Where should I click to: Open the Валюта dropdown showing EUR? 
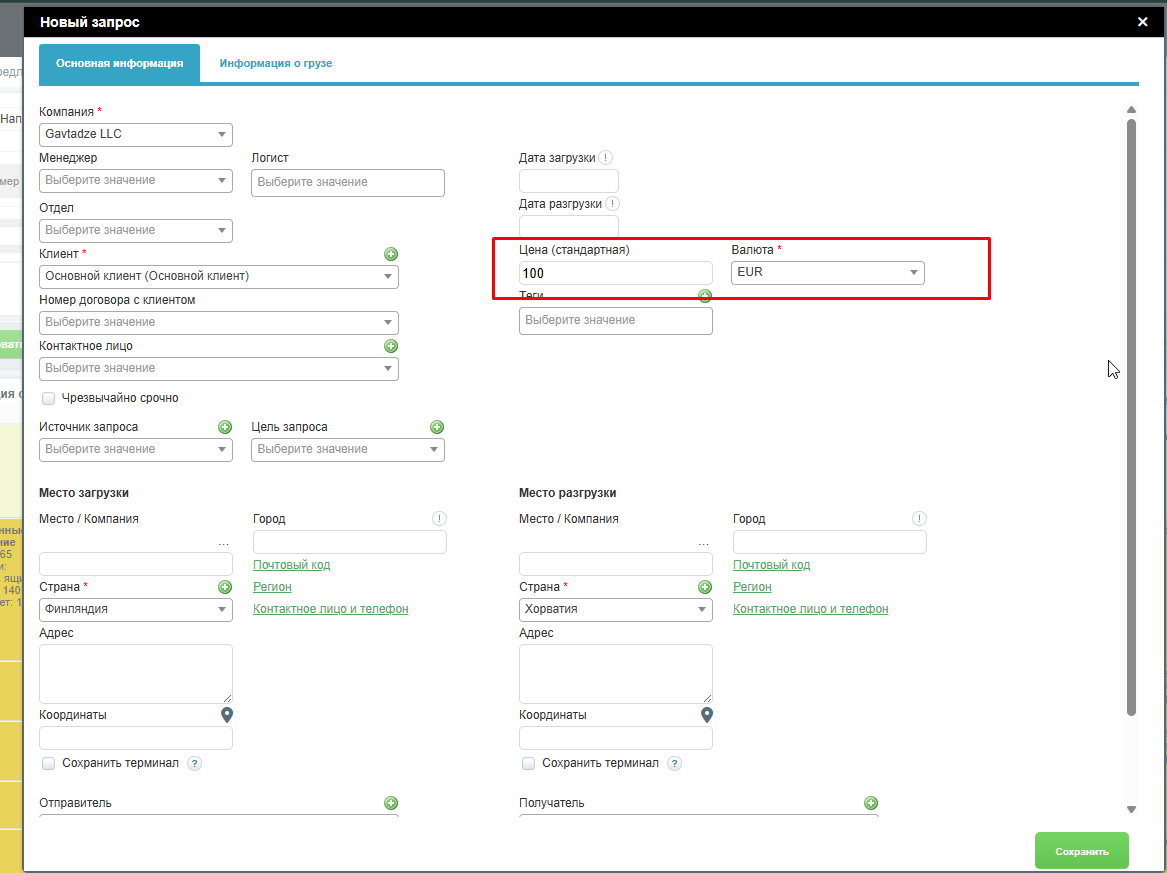pos(827,272)
